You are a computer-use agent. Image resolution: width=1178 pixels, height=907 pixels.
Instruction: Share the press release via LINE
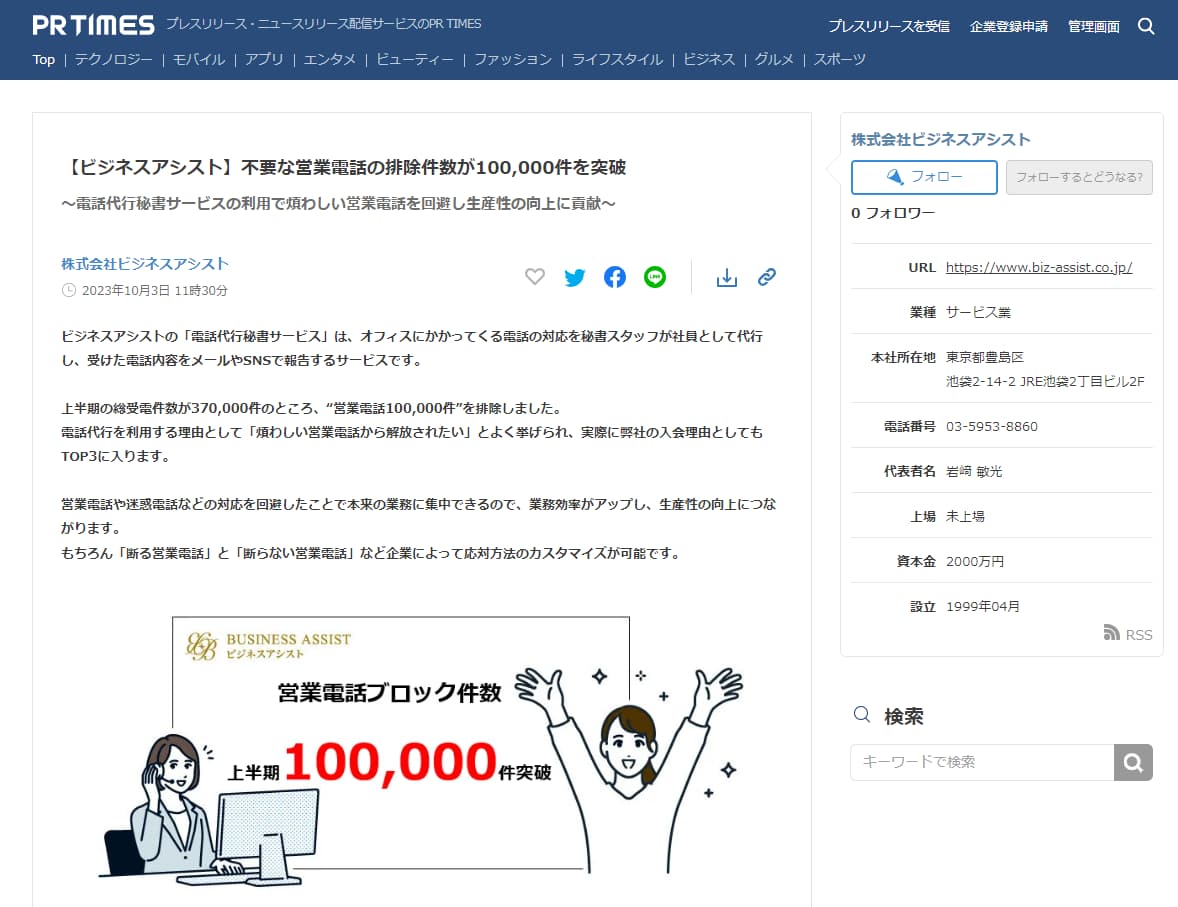pyautogui.click(x=655, y=277)
